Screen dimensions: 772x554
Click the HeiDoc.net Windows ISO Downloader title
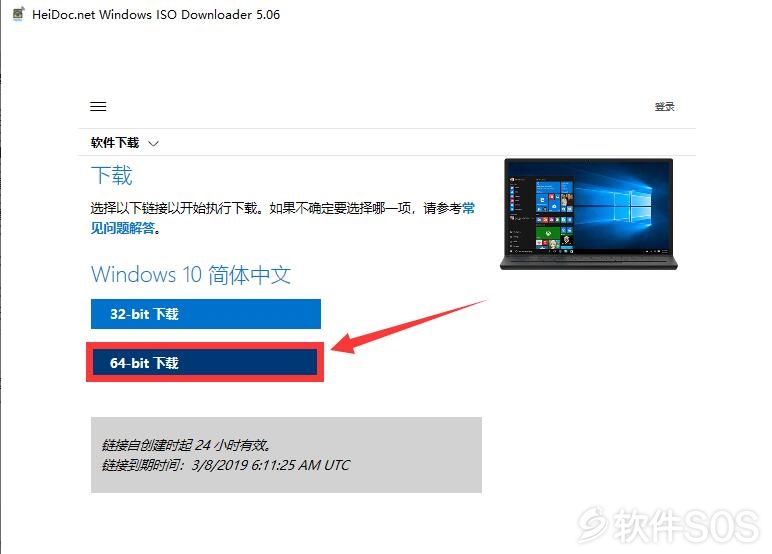click(156, 15)
